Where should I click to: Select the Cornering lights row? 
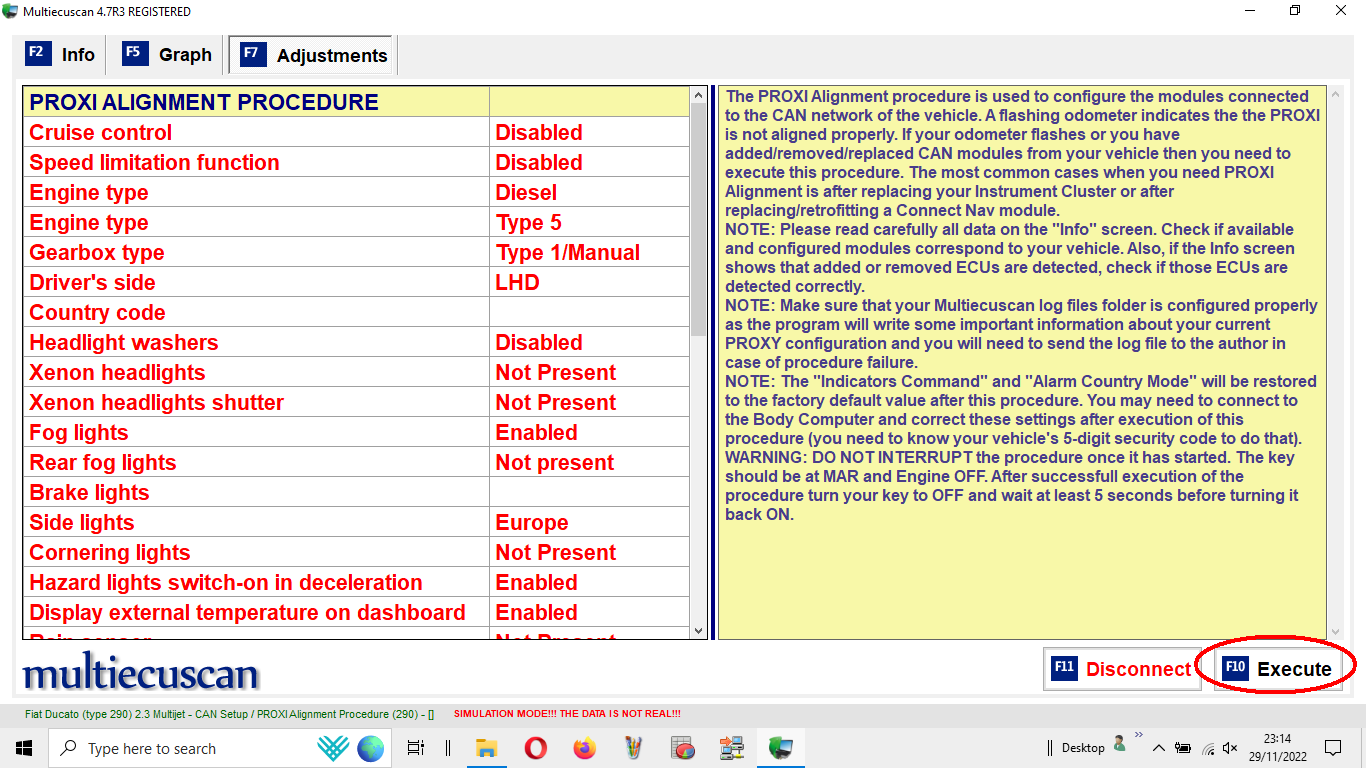coord(356,552)
